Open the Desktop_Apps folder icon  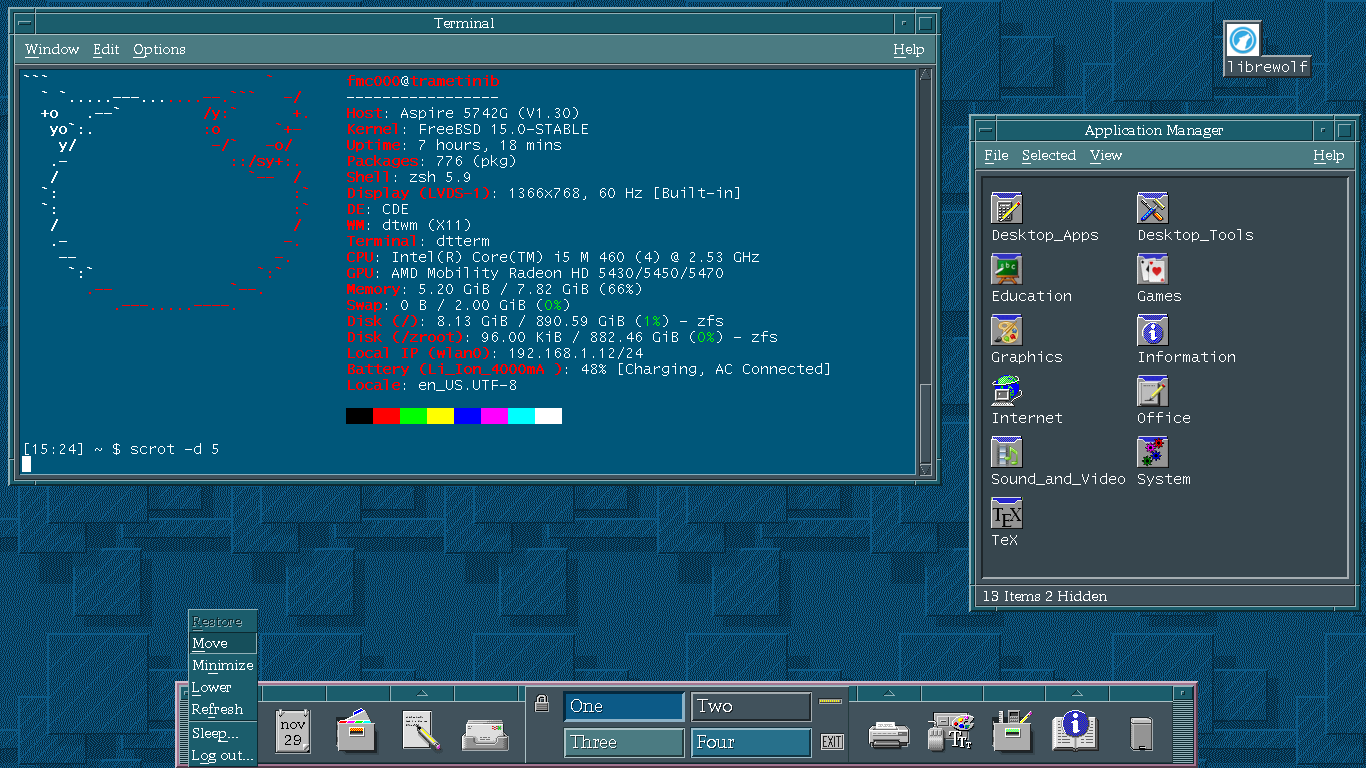1007,208
